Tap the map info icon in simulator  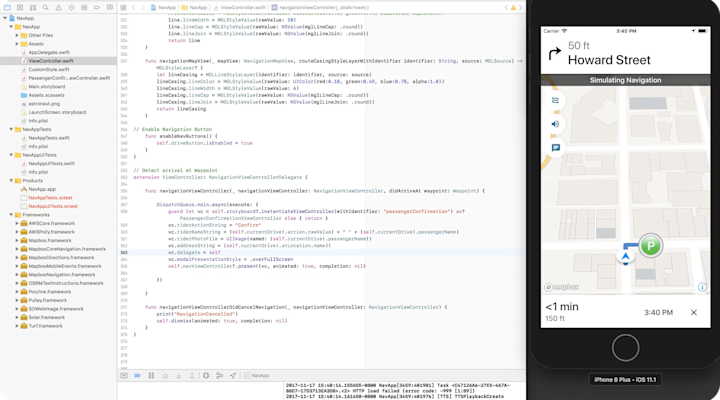click(x=702, y=287)
